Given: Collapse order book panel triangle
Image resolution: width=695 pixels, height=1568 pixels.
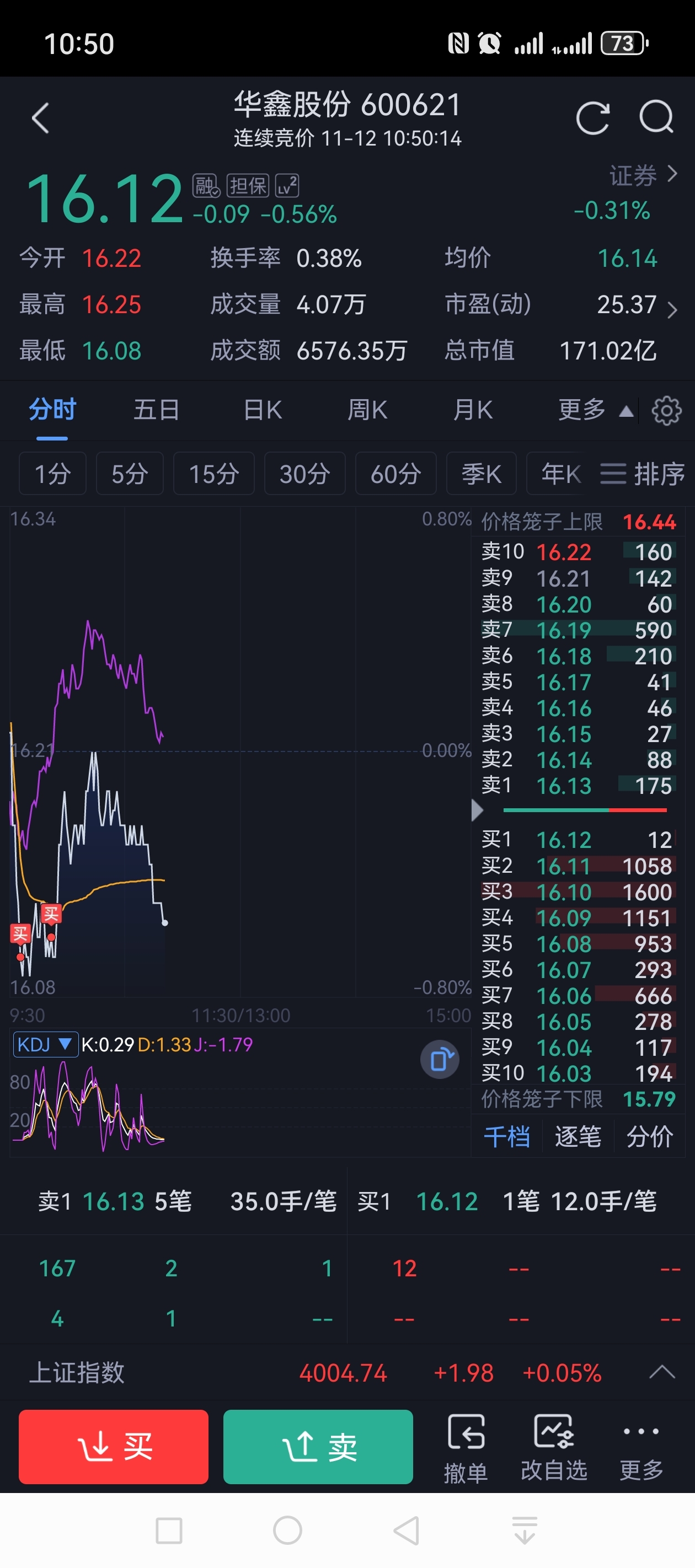Looking at the screenshot, I should tap(478, 810).
